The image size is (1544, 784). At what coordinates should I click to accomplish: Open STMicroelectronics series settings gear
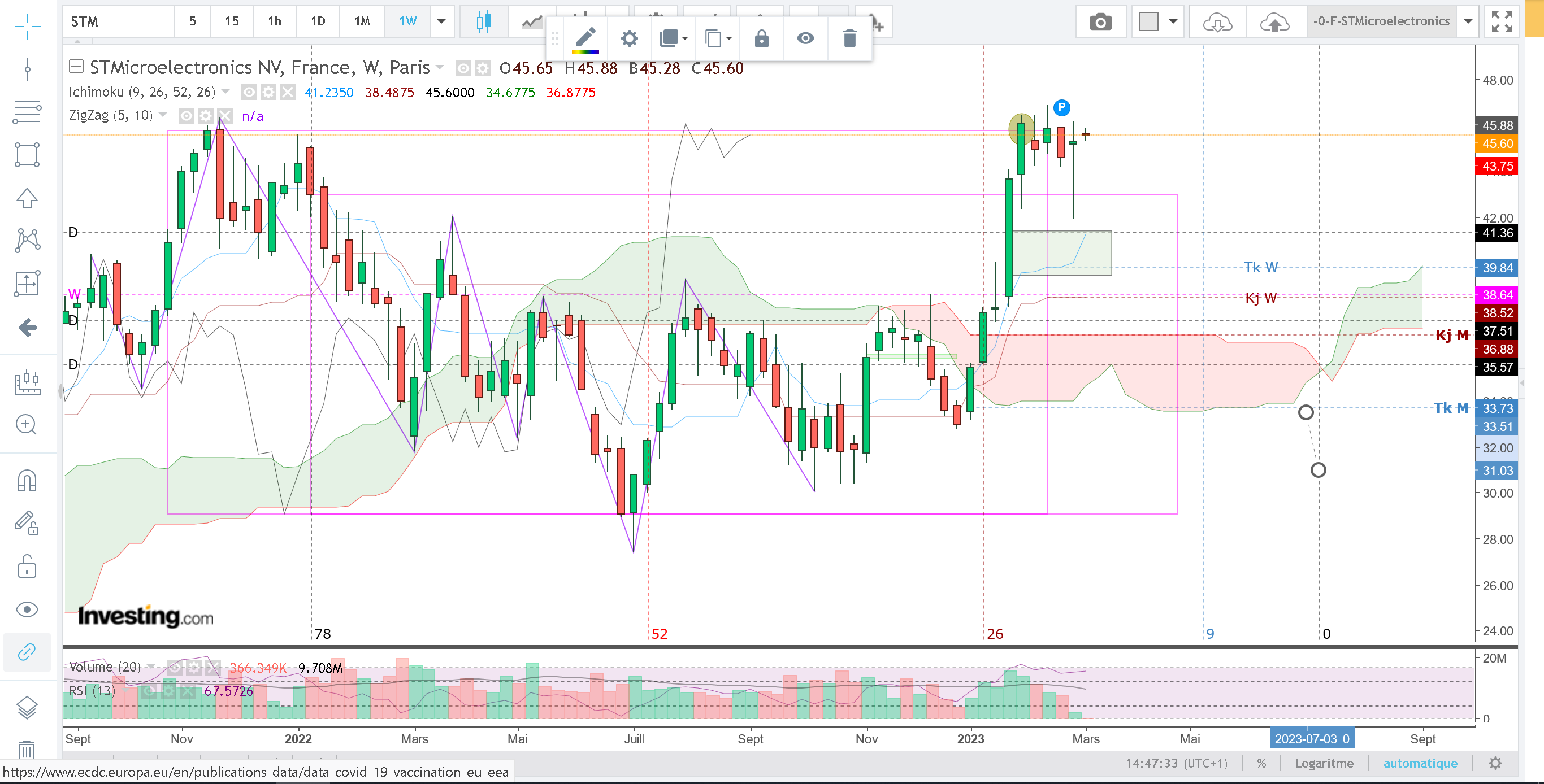[483, 68]
